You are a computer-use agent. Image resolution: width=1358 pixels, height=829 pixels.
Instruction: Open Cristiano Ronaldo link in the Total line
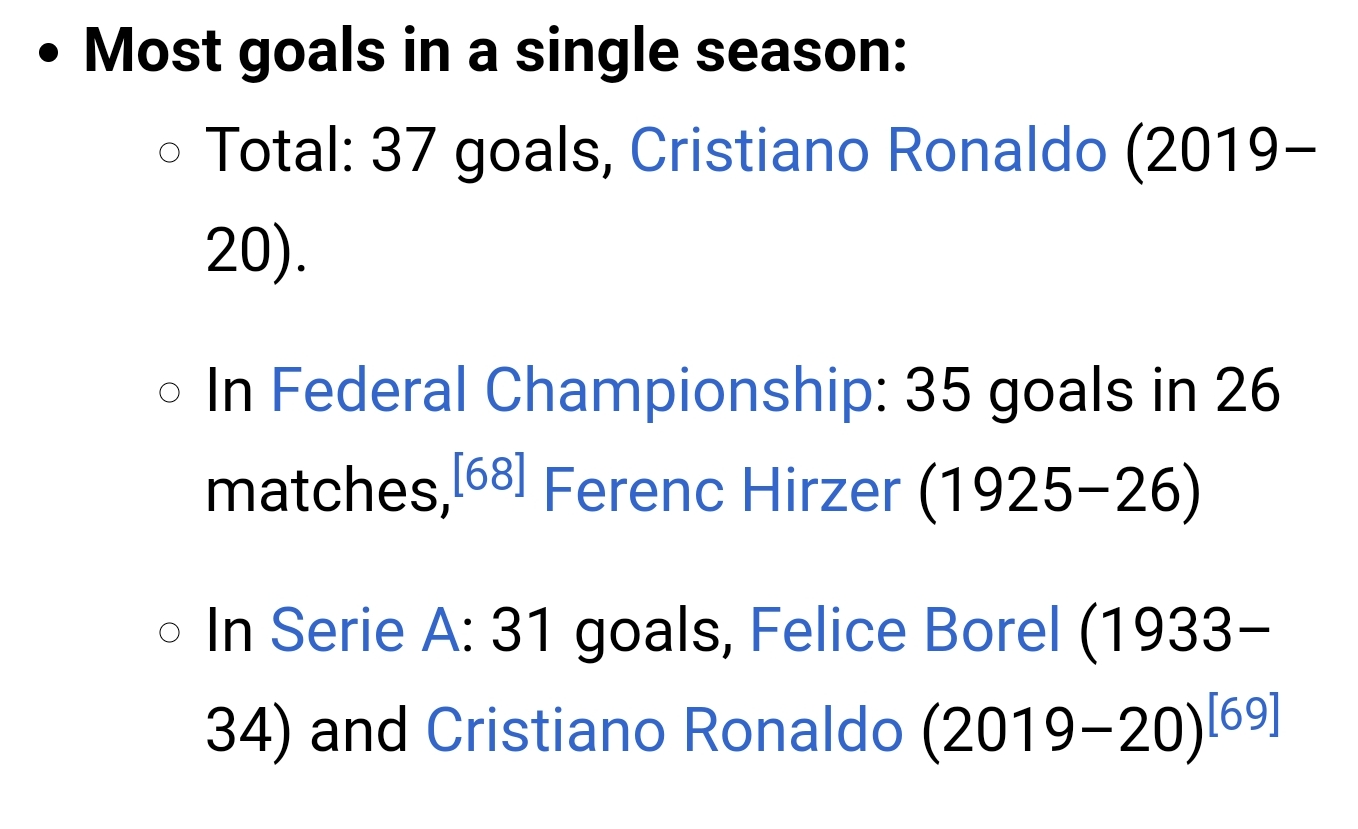tap(867, 151)
